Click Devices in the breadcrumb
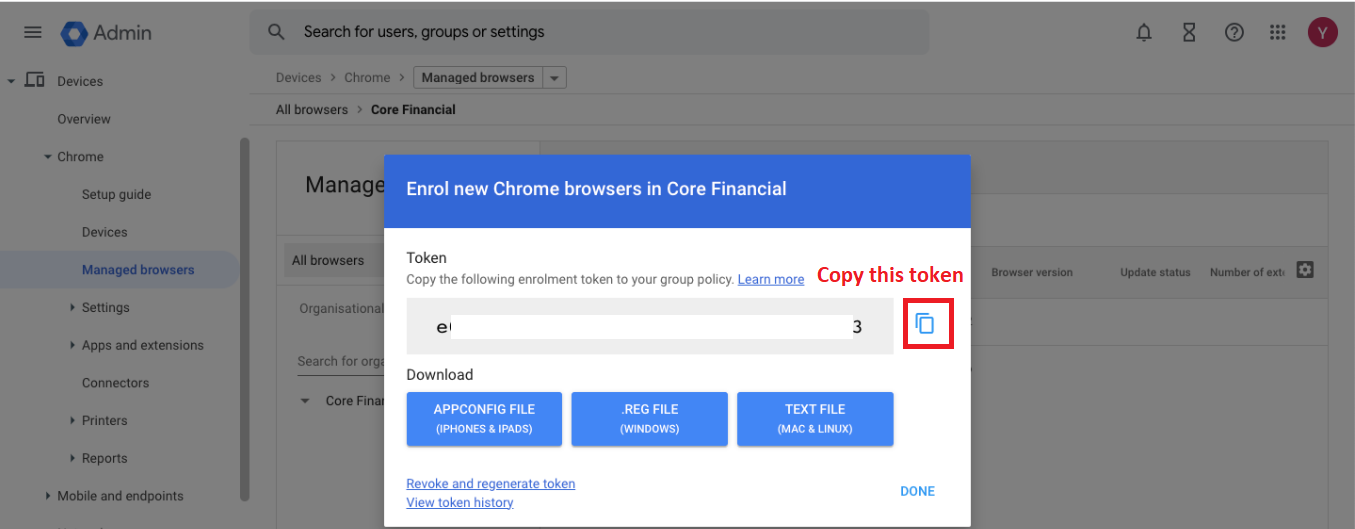The height and width of the screenshot is (529, 1355). (299, 78)
